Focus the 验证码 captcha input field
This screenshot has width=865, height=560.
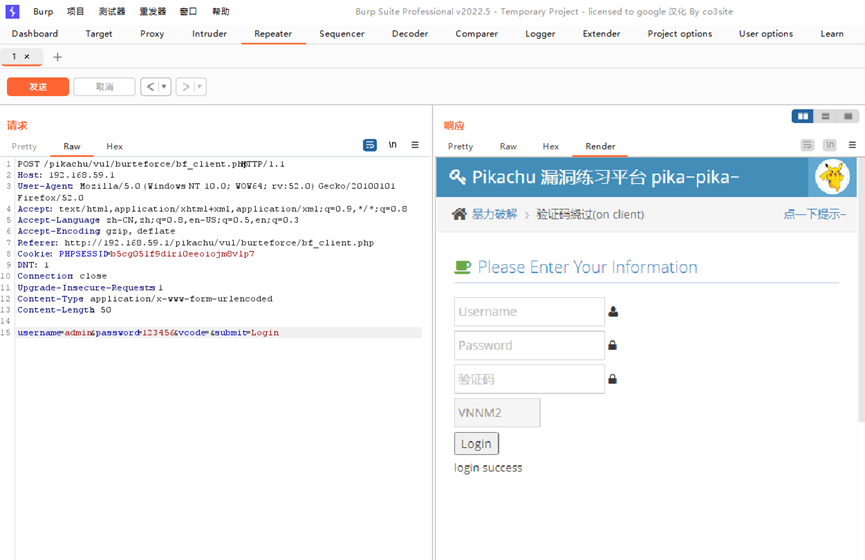point(529,379)
